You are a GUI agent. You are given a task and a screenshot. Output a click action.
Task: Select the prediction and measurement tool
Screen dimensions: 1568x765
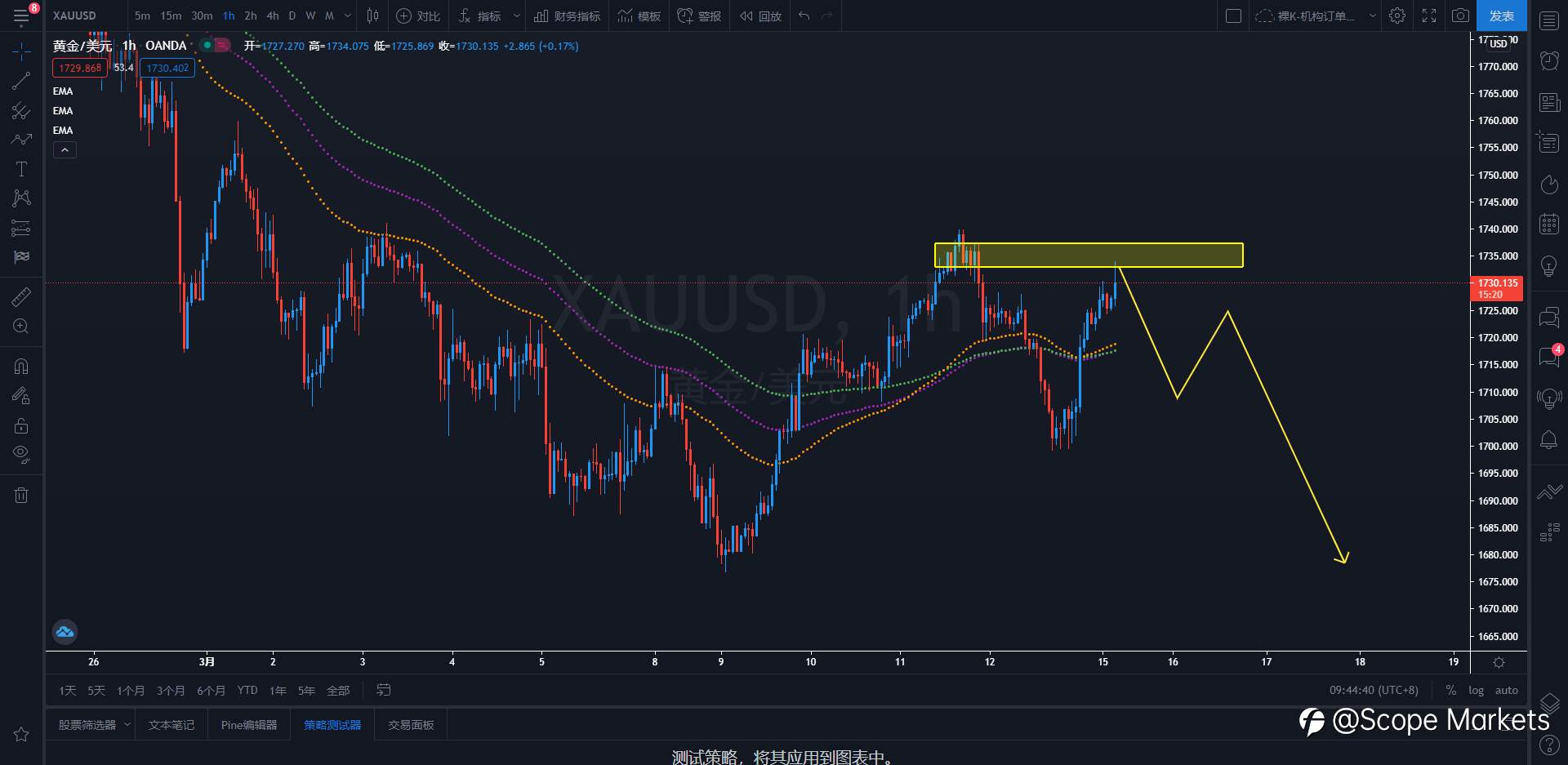coord(21,228)
